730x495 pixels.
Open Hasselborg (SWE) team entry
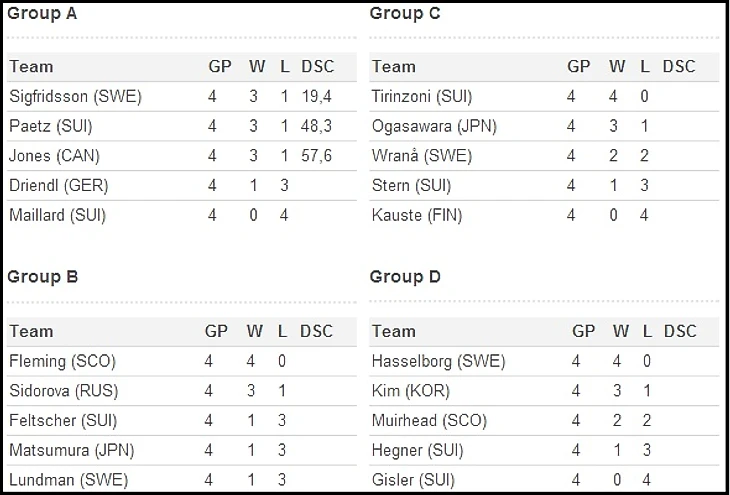(x=438, y=361)
